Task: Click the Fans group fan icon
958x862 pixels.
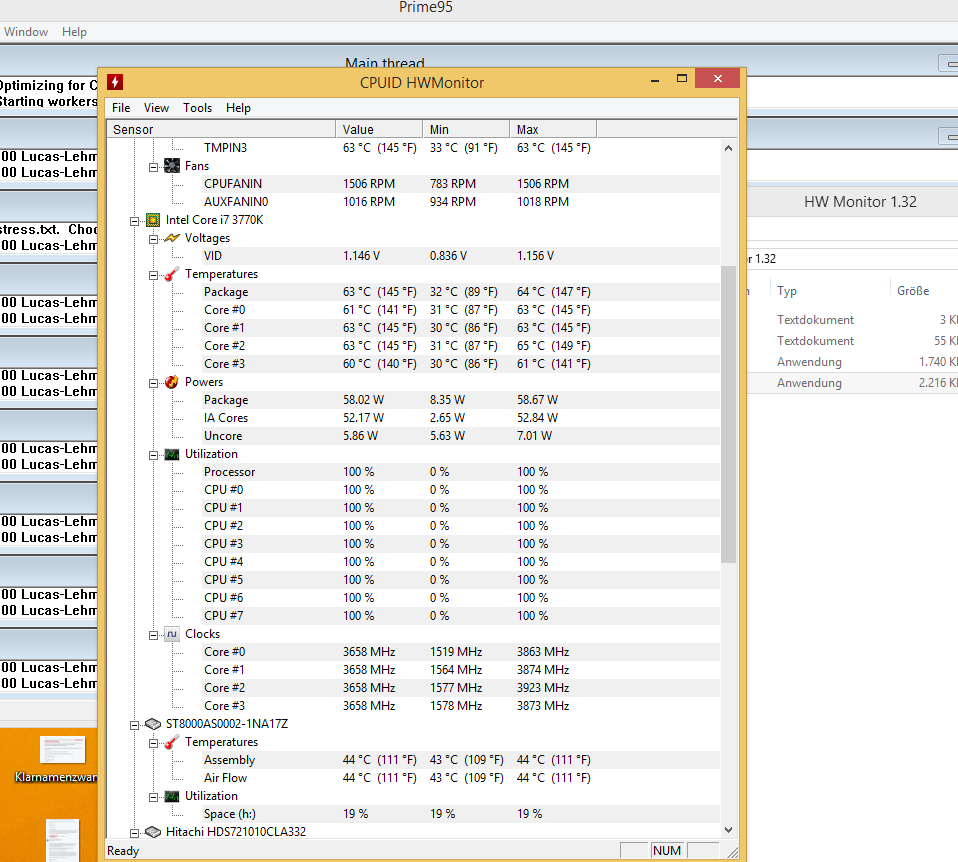Action: point(172,166)
